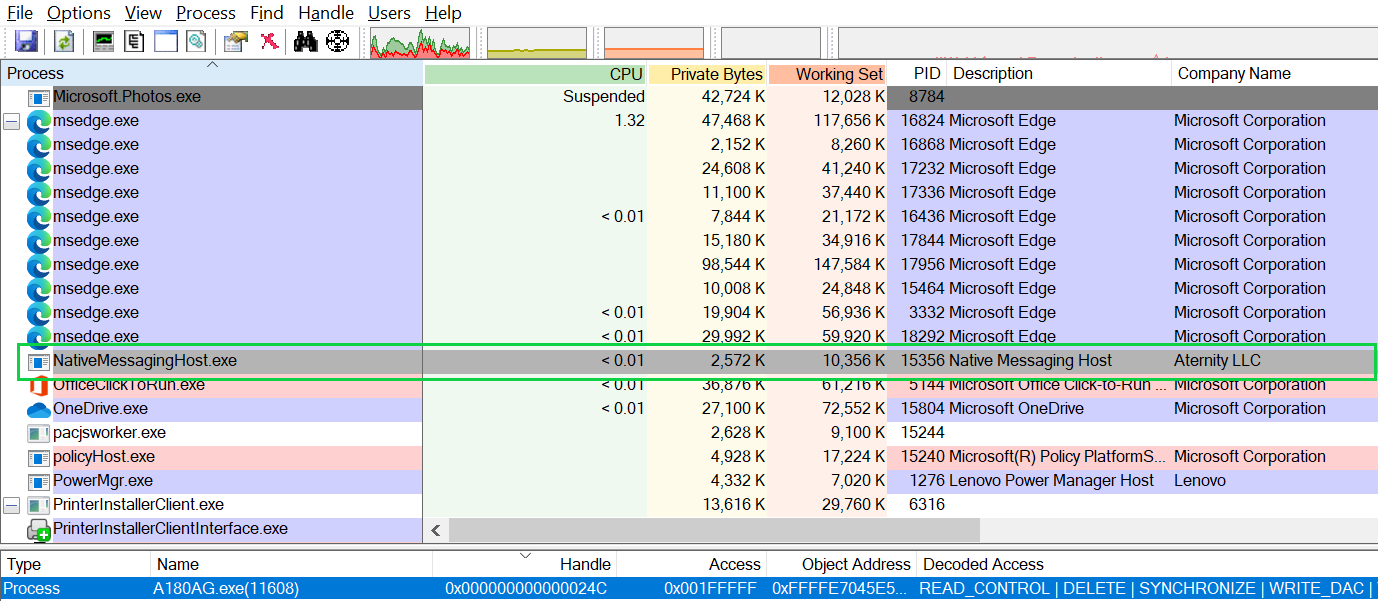Open the Users menu
Screen dimensions: 1378x601
tap(389, 13)
